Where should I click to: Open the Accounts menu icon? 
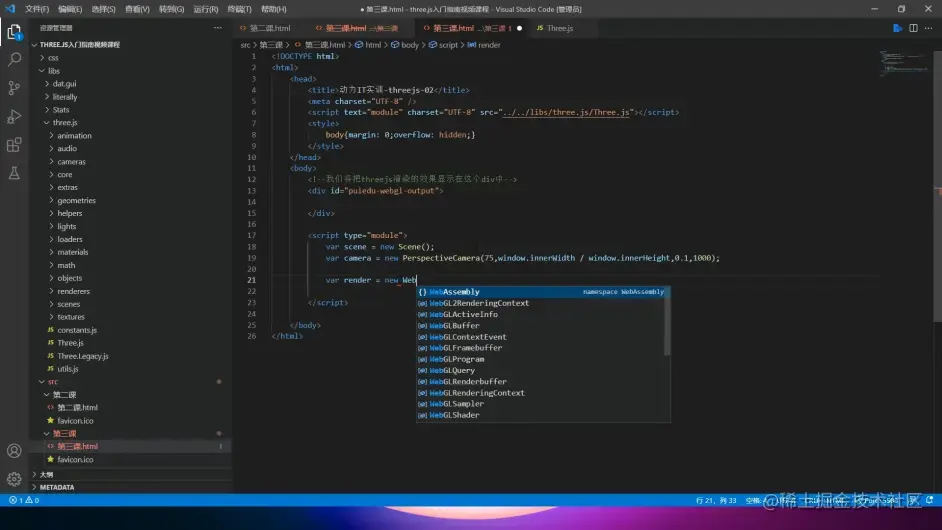[x=14, y=451]
